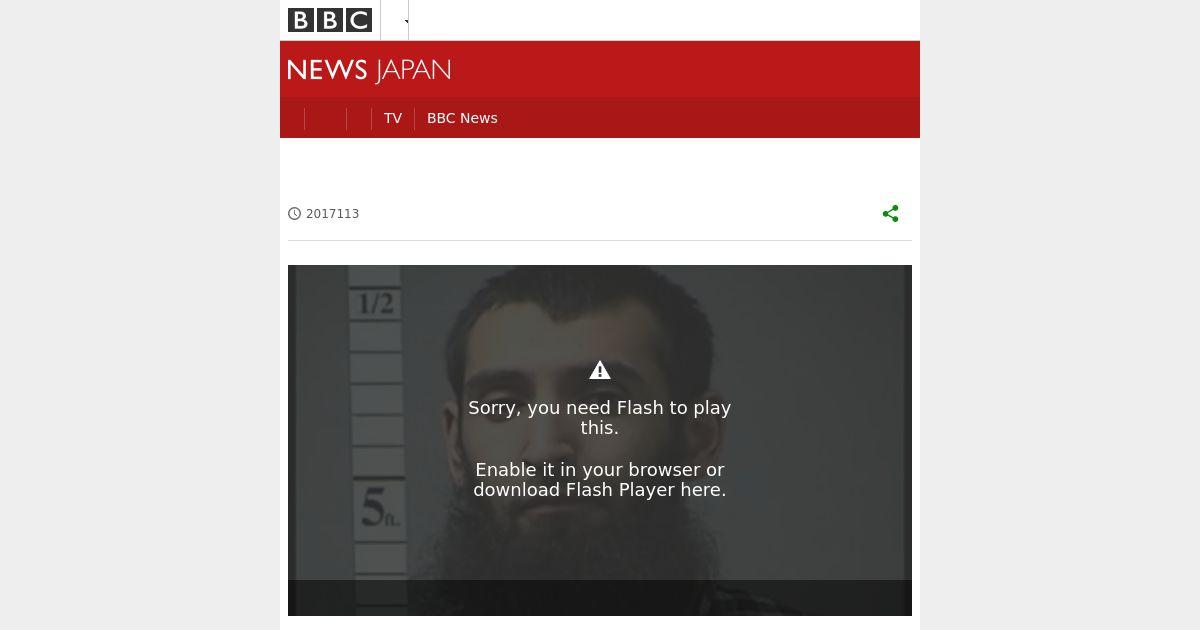The height and width of the screenshot is (630, 1200).
Task: Open the green share icon
Action: pyautogui.click(x=890, y=213)
